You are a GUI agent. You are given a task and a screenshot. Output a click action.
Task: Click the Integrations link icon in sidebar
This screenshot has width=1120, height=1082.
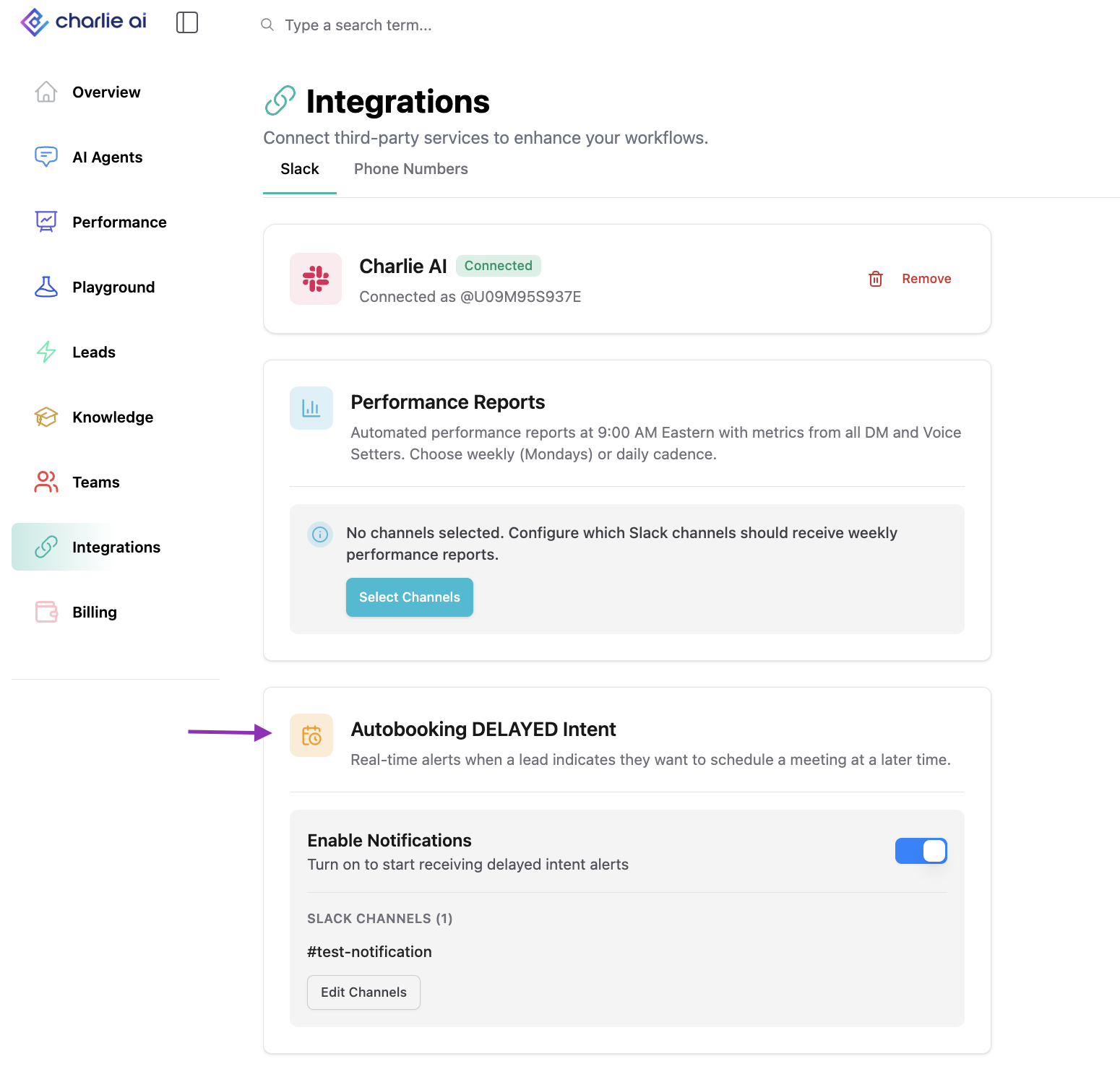point(46,547)
